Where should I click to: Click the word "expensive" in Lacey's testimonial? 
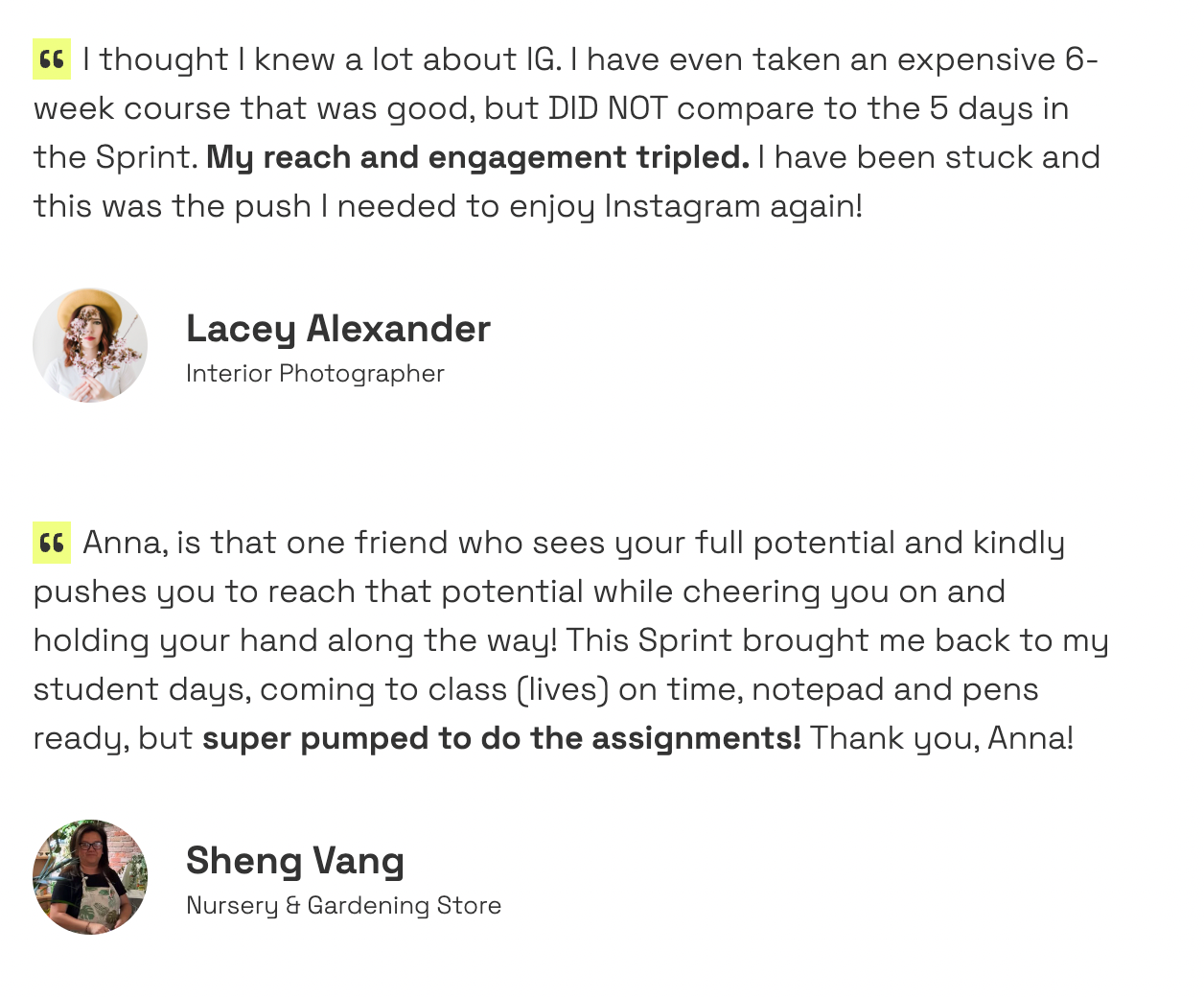click(976, 59)
